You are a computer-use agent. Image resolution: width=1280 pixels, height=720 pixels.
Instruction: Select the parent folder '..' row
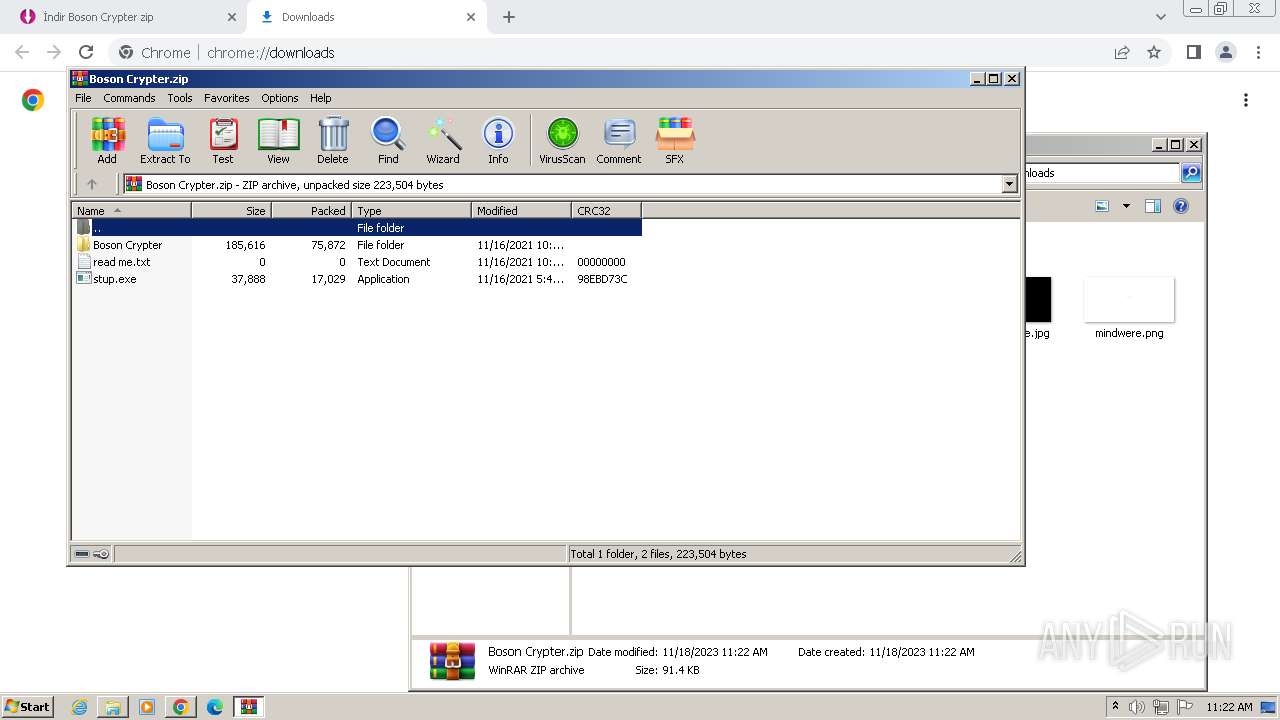pos(357,228)
